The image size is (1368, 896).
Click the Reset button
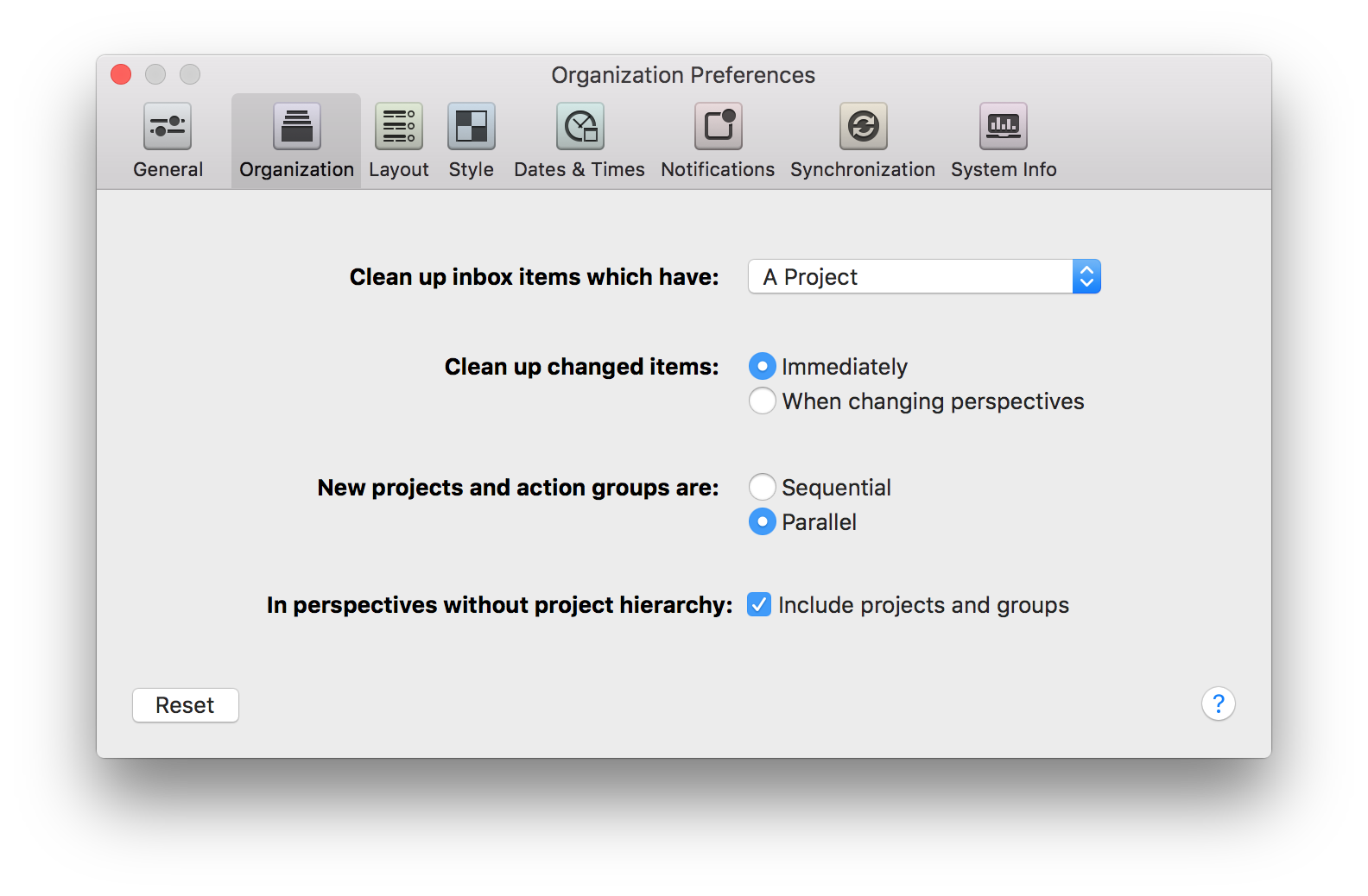[186, 705]
